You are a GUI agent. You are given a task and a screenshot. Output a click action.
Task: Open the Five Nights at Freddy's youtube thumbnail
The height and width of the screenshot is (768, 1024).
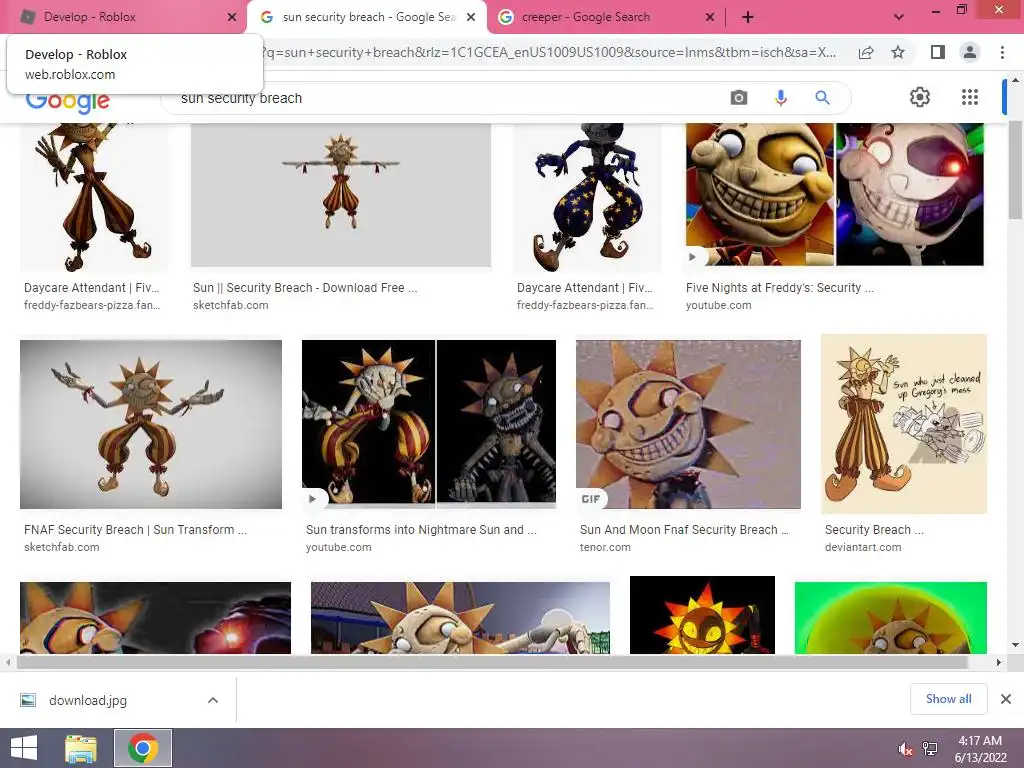point(835,194)
